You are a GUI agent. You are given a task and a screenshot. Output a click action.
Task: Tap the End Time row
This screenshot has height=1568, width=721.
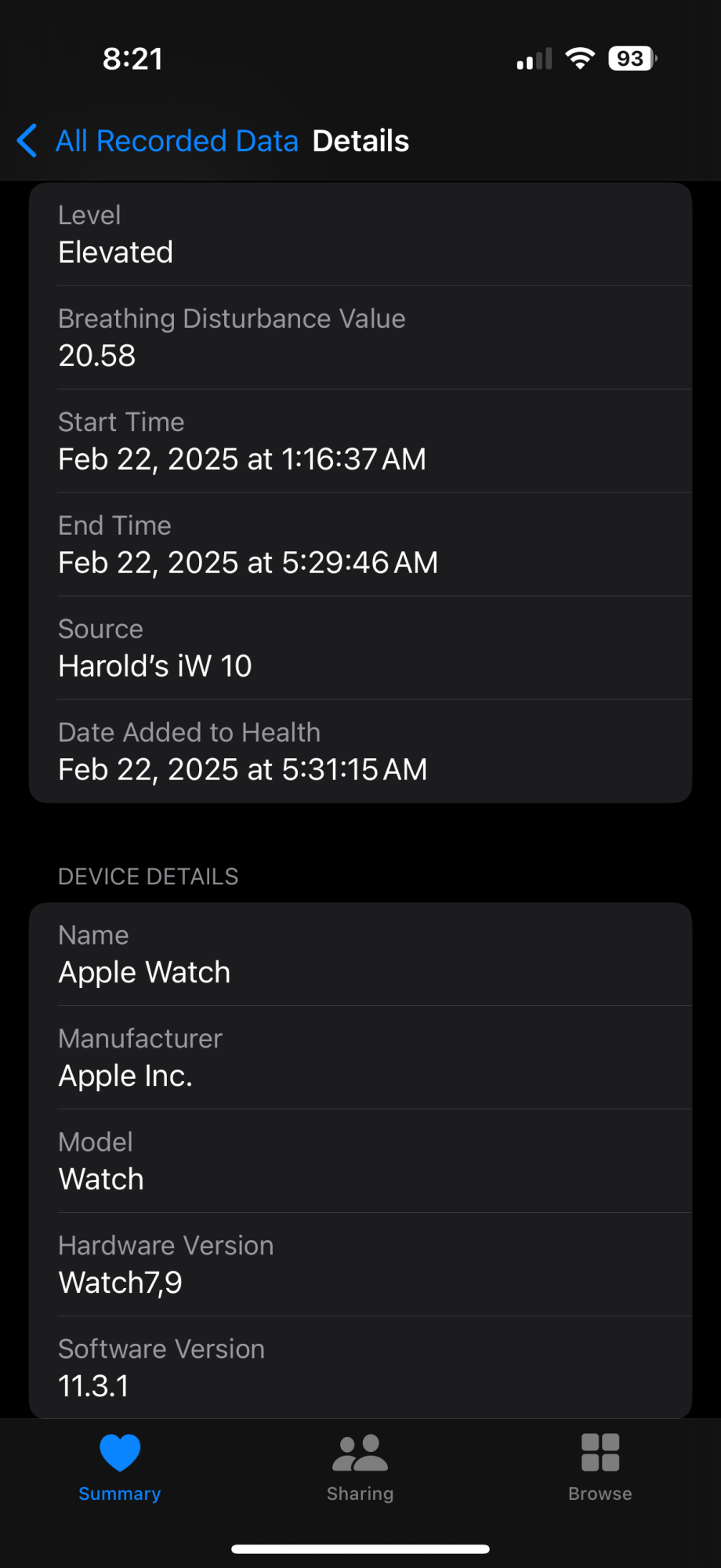(360, 545)
